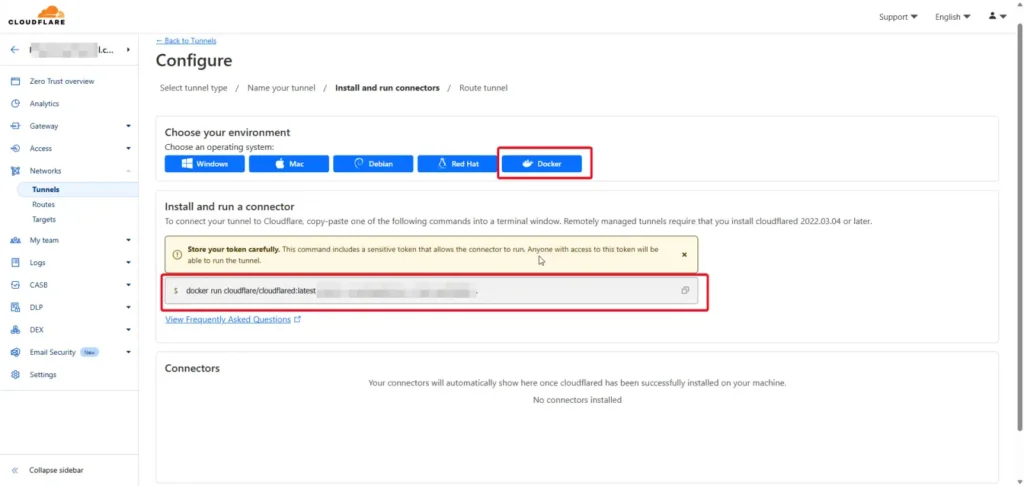Open the Support dropdown
The image size is (1024, 486).
(898, 17)
